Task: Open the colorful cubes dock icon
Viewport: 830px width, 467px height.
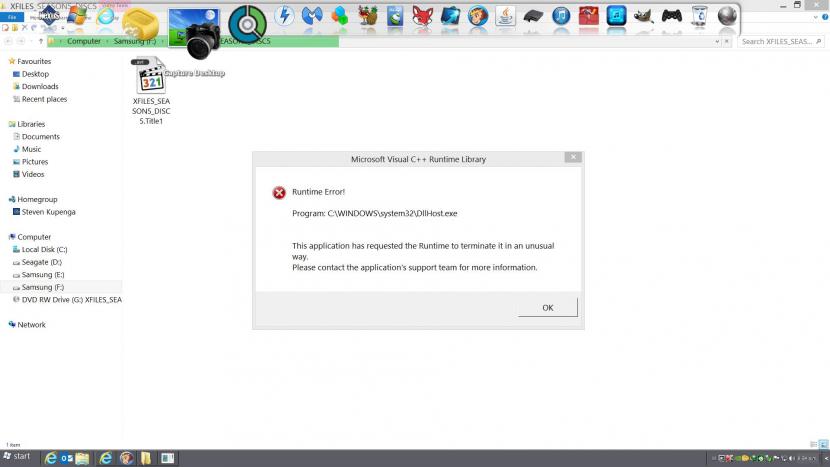Action: pos(339,16)
